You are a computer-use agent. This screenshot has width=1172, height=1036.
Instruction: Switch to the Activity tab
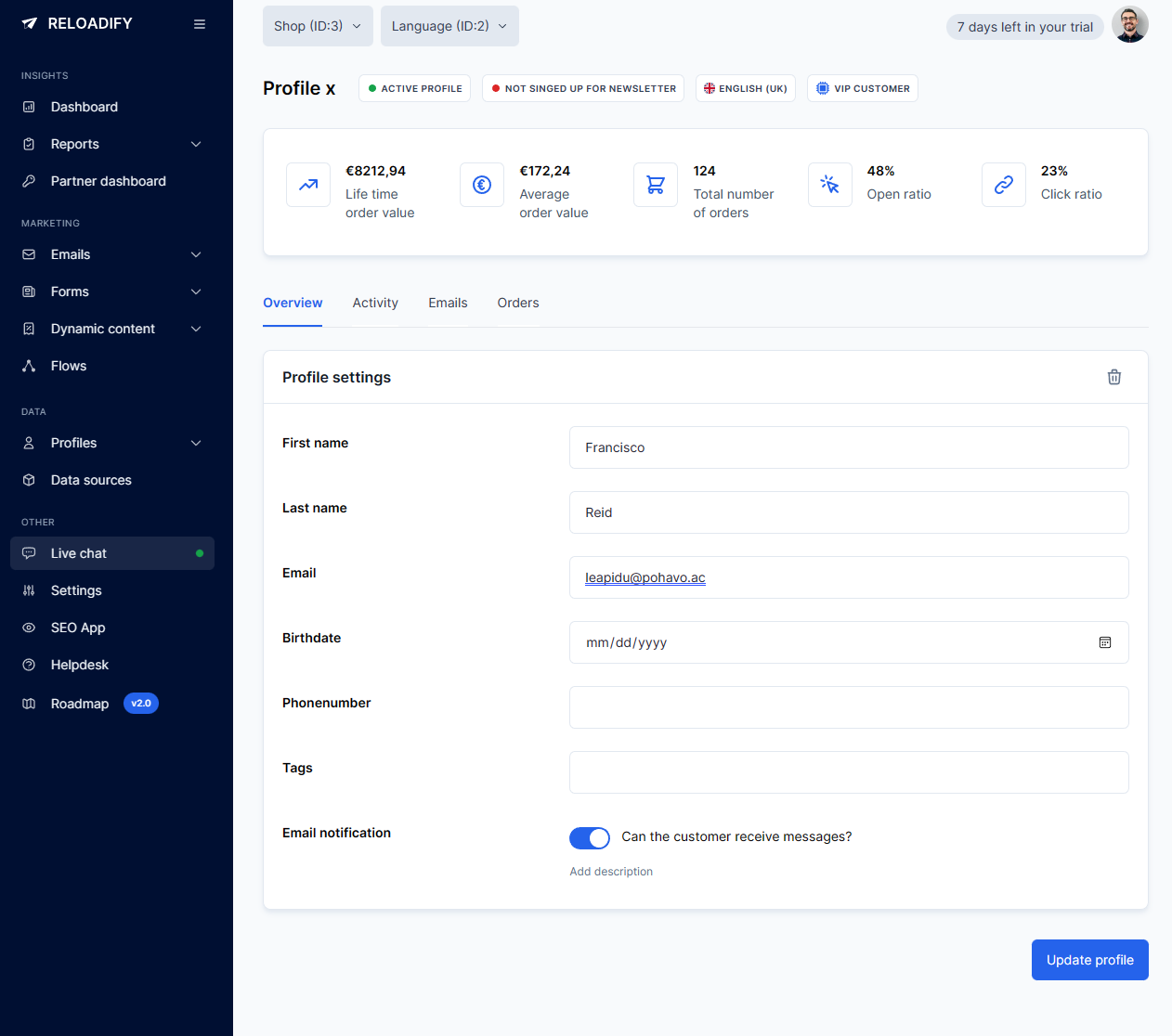coord(375,303)
